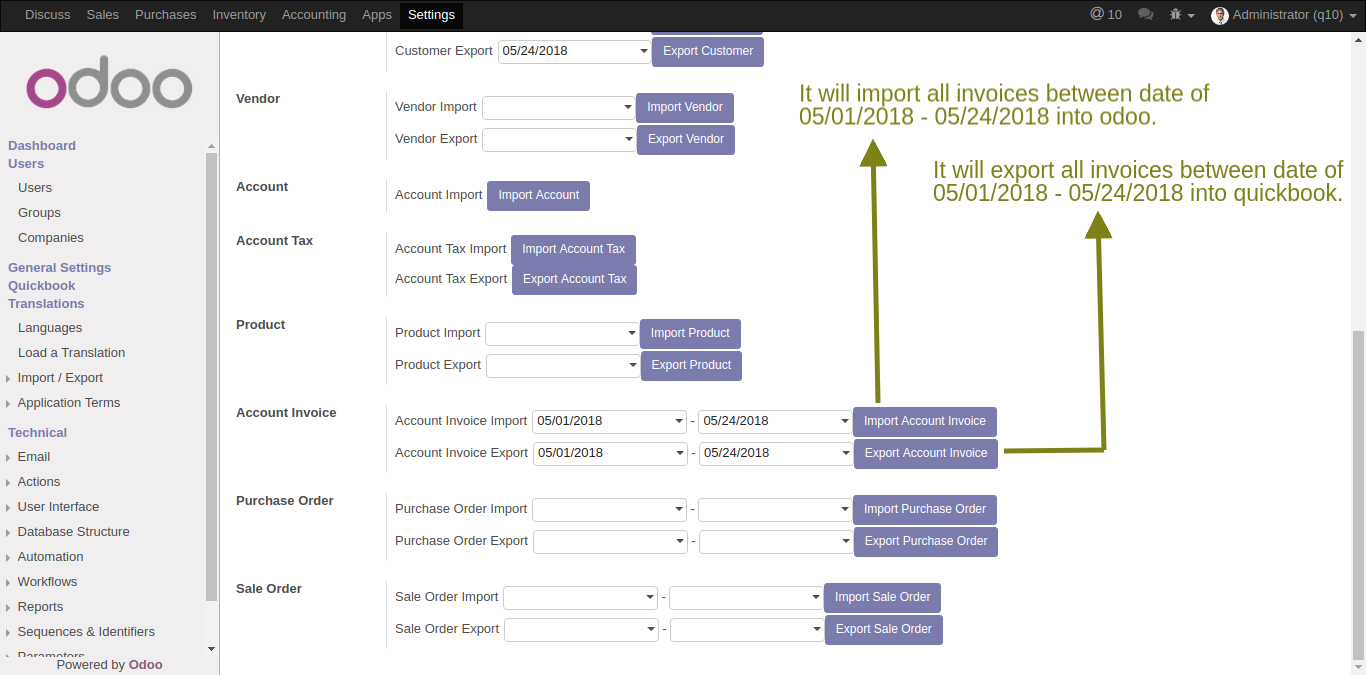Screen dimensions: 1366x675
Task: Select the Settings menu tab
Action: tap(431, 15)
